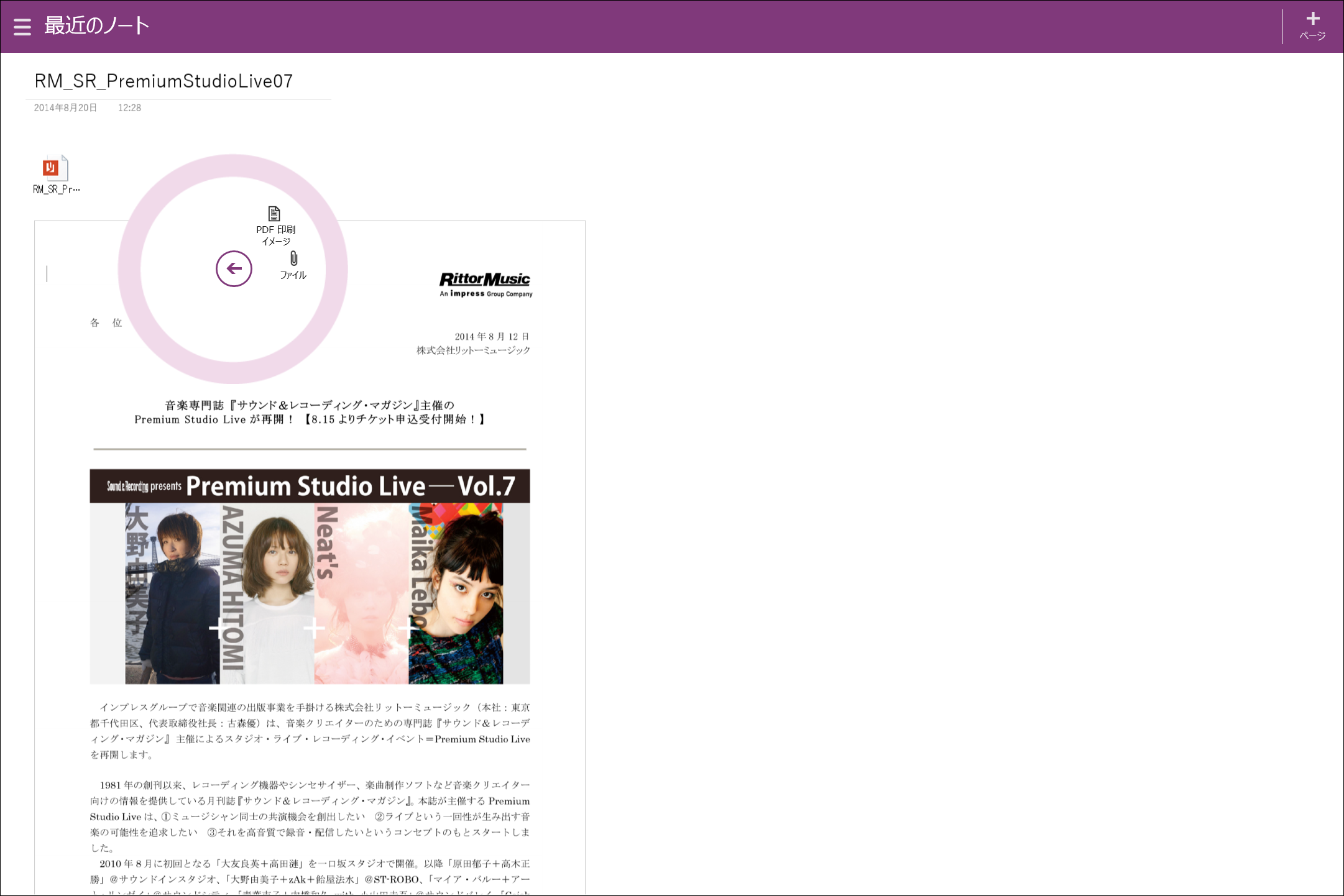
Task: Click the 12:28 note time stamp
Action: tap(129, 108)
